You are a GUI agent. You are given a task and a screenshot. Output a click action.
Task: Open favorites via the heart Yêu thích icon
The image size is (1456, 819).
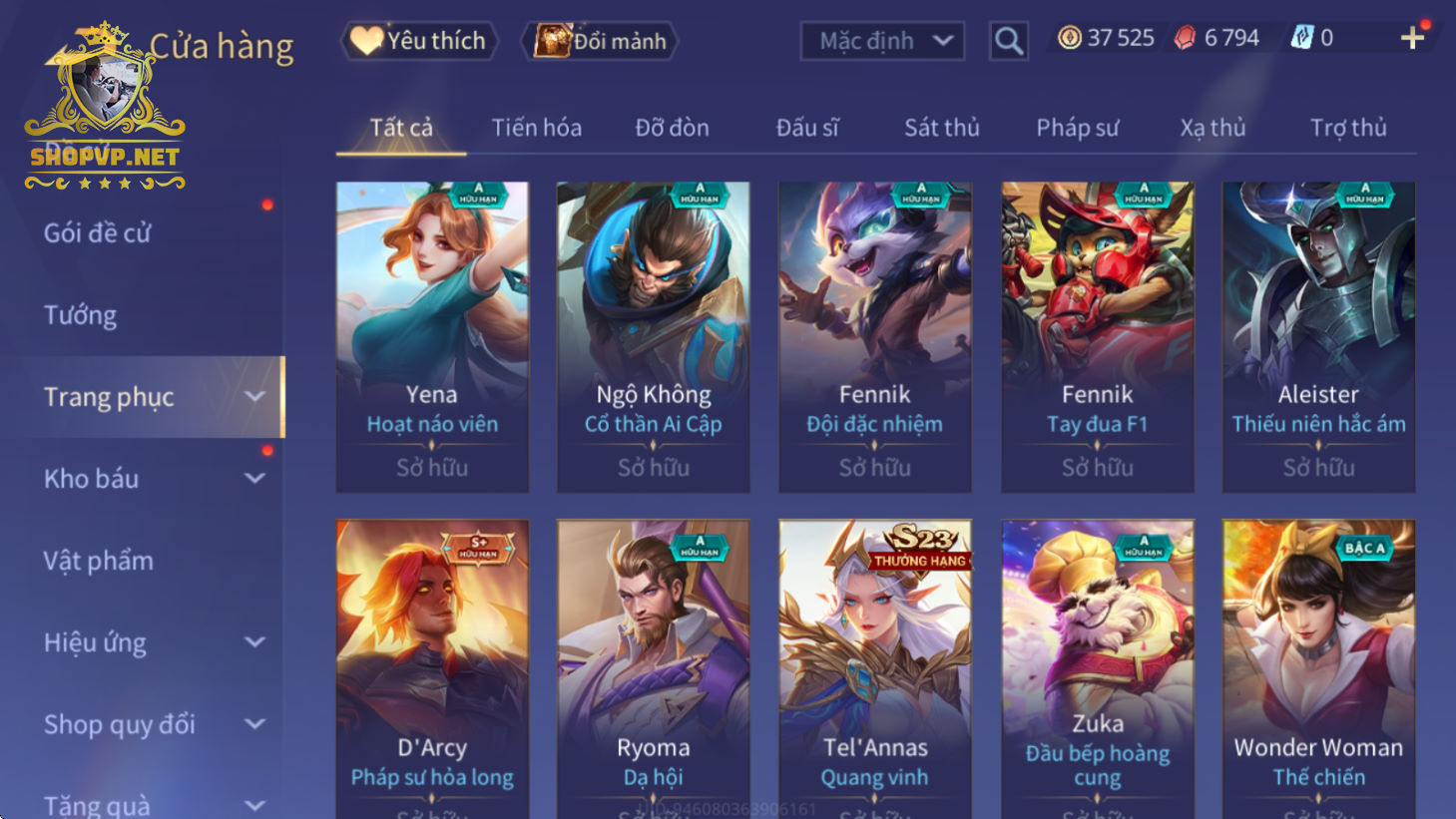366,41
